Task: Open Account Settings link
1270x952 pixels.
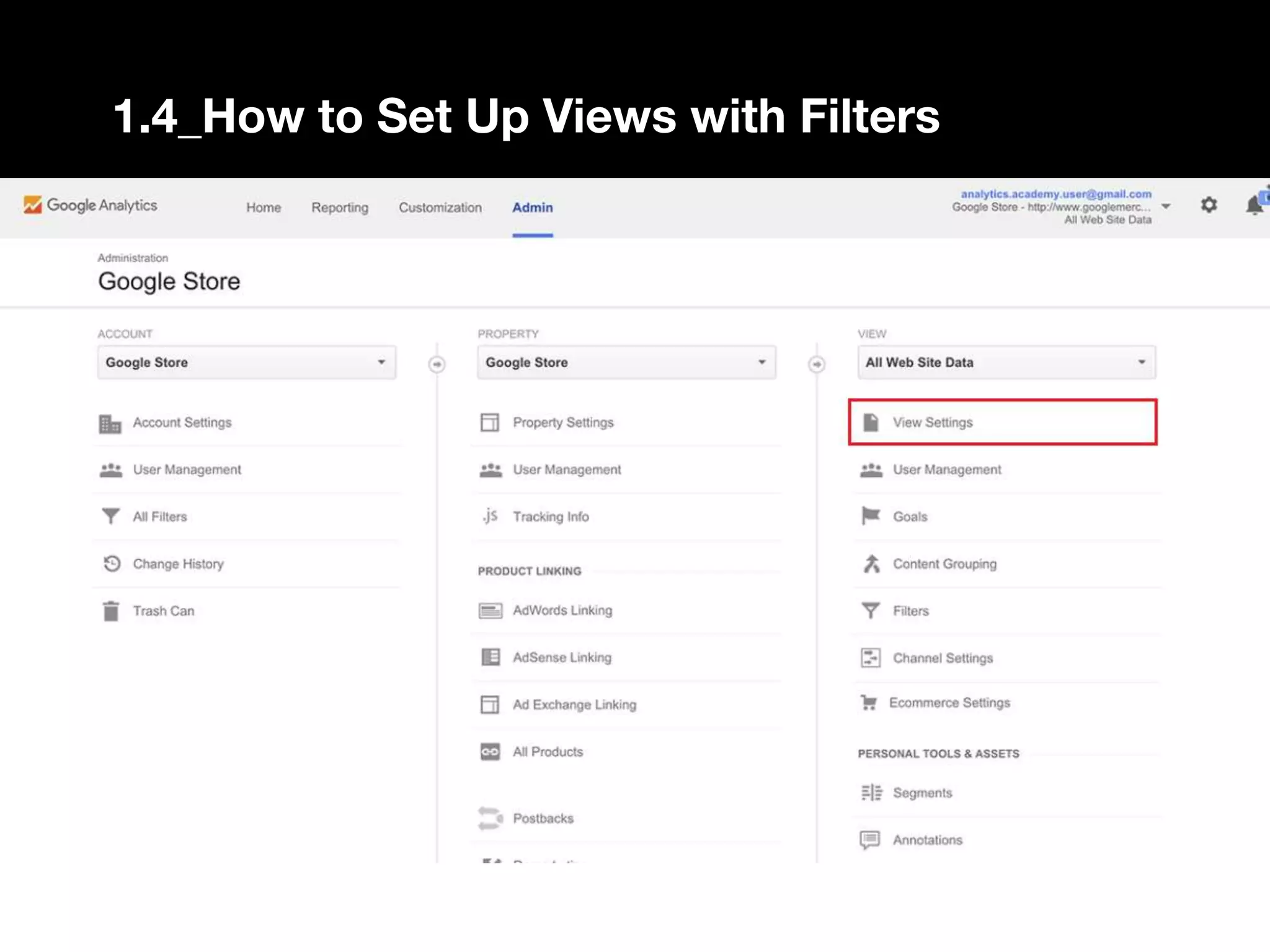Action: 182,423
